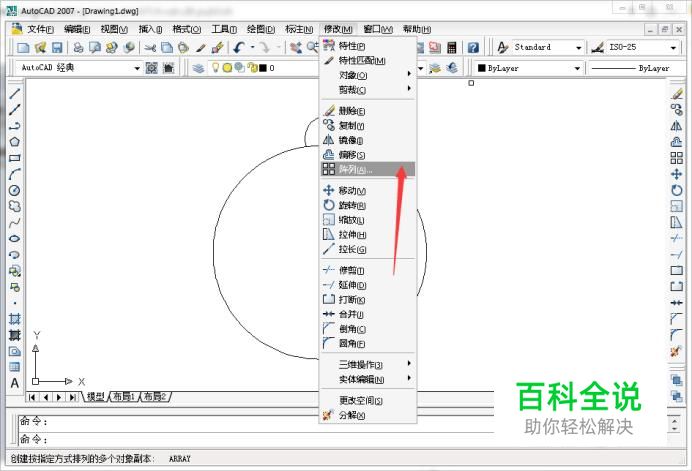Screen dimensions: 692x471
Task: Click the Help question mark icon
Action: [x=473, y=47]
